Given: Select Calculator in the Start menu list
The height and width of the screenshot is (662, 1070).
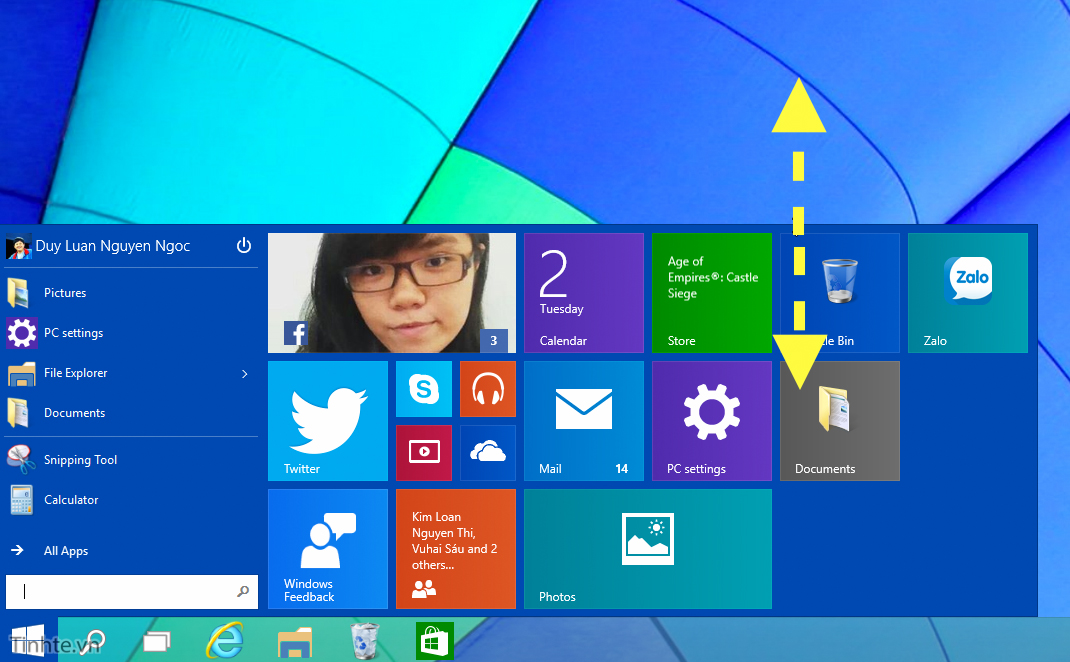Looking at the screenshot, I should pyautogui.click(x=71, y=499).
